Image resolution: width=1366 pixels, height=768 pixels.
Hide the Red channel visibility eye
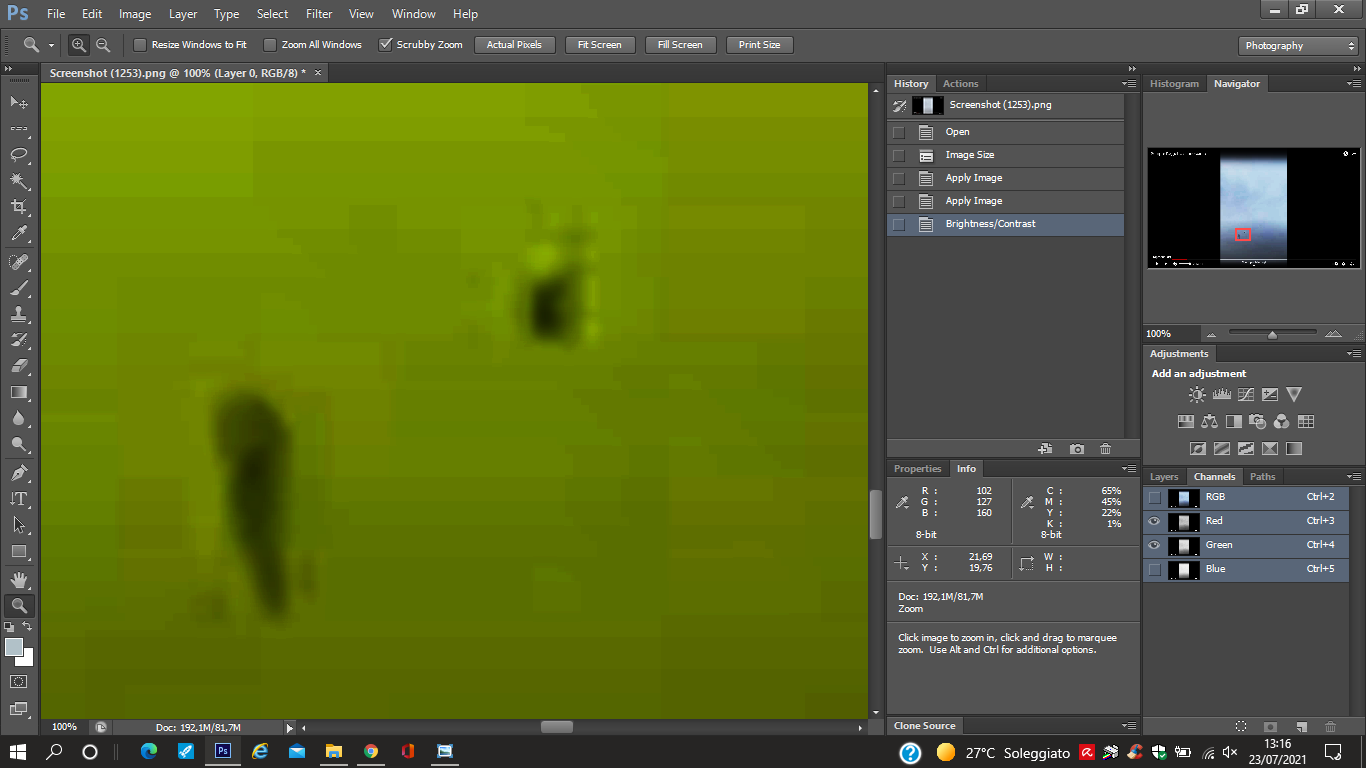1155,521
